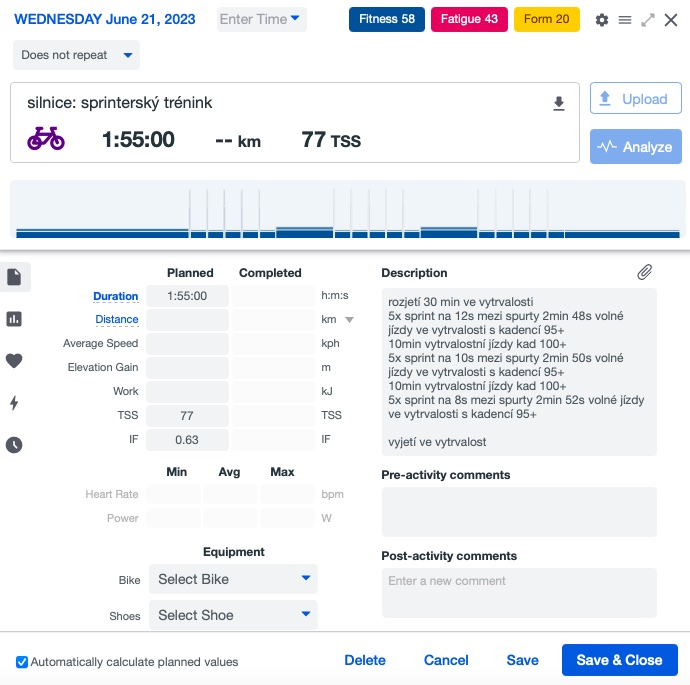Open the Select Shoe dropdown

click(x=233, y=615)
